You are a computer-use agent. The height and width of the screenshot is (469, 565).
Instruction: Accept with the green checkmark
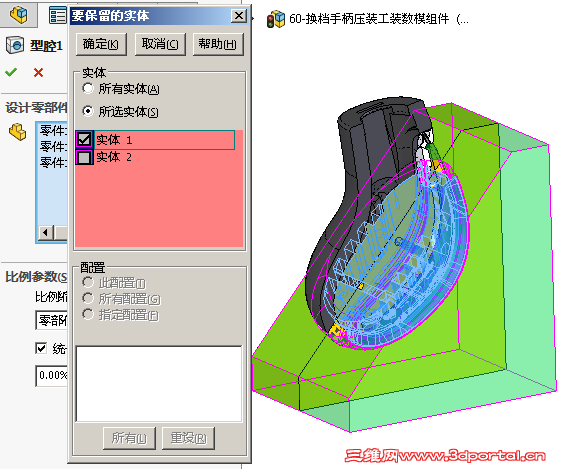click(x=11, y=72)
